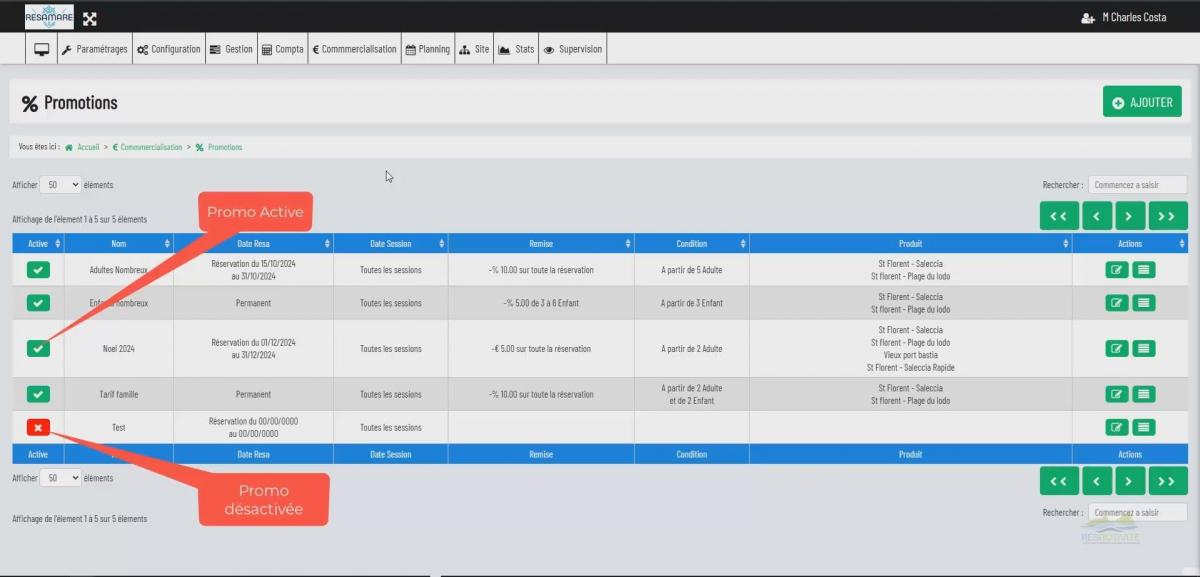Toggle active checkmark for Enfant nombreux row

38,303
